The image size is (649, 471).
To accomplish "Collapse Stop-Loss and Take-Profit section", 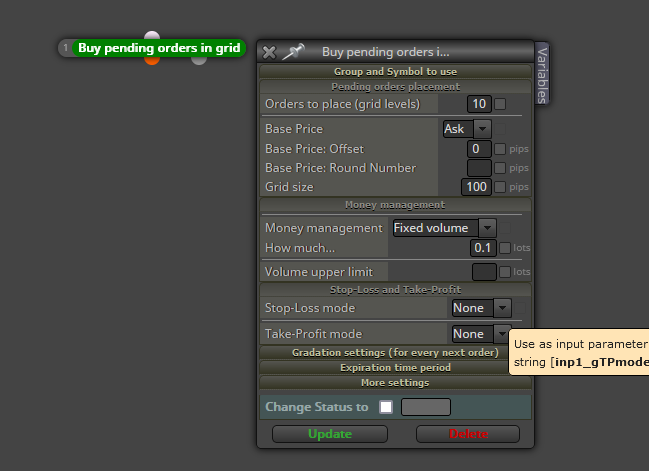I will (x=395, y=289).
